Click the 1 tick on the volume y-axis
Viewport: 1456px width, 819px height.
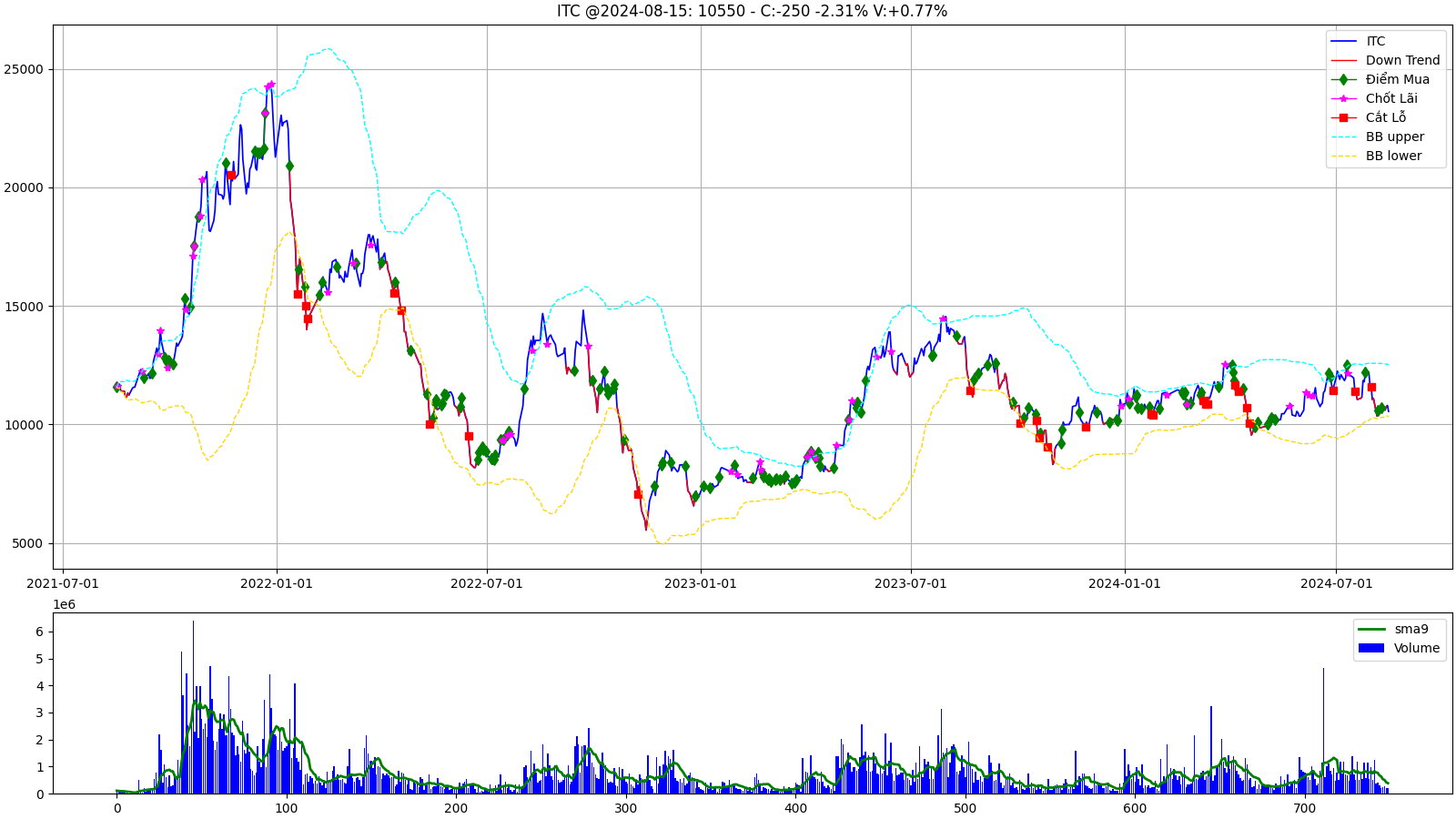(39, 767)
